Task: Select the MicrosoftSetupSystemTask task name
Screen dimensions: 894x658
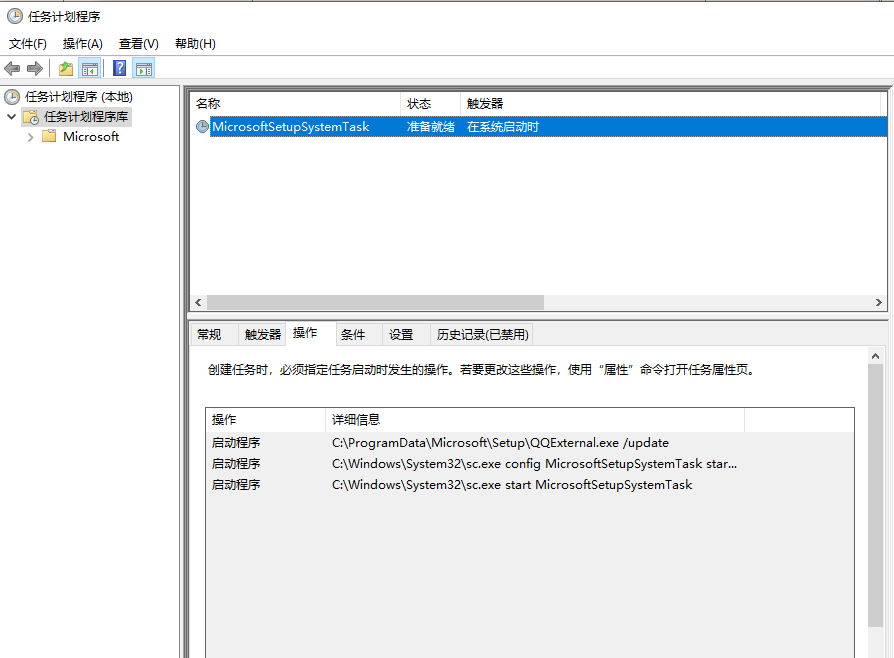Action: pos(291,127)
